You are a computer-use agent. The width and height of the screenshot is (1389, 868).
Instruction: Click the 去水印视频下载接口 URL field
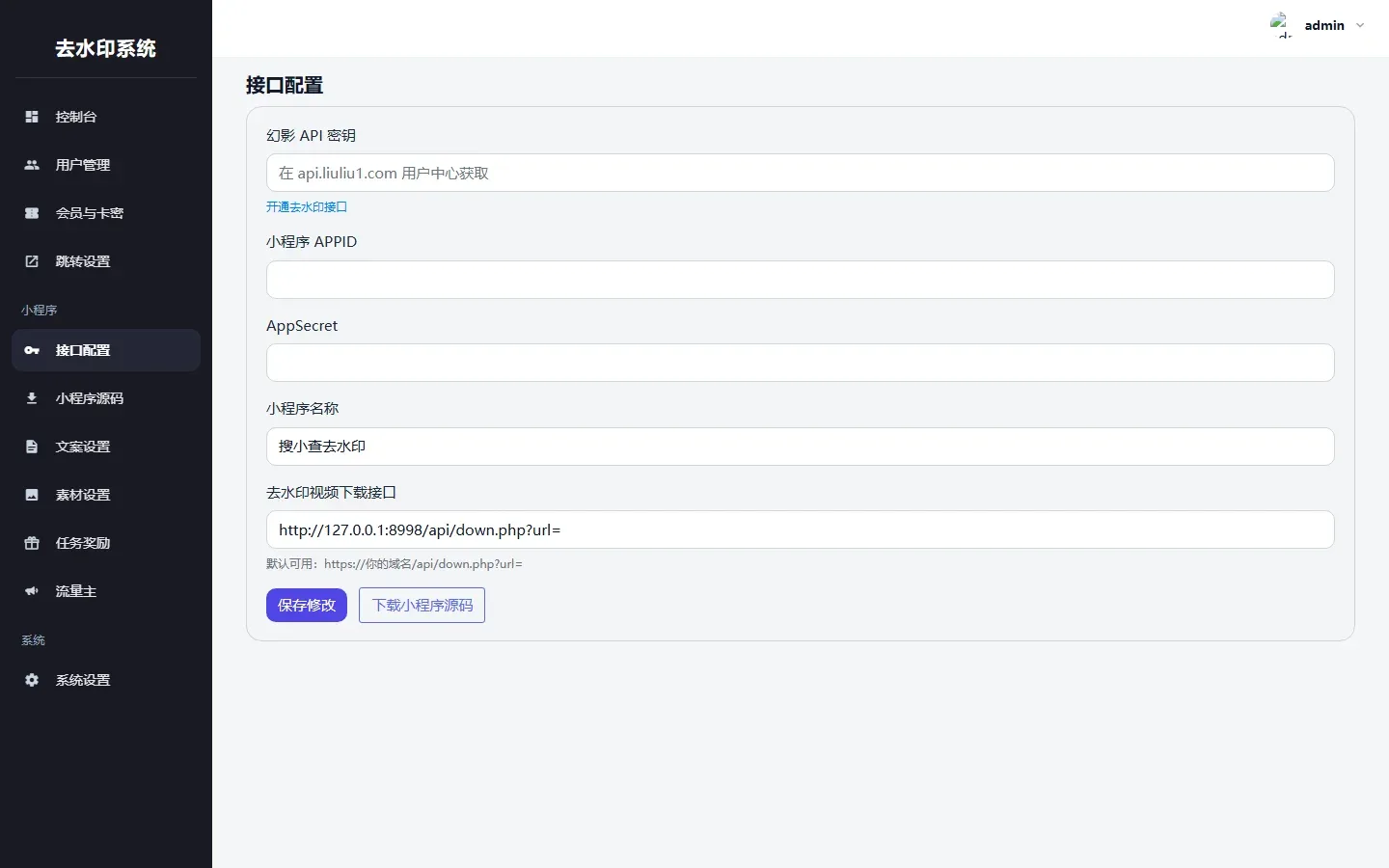[x=801, y=529]
